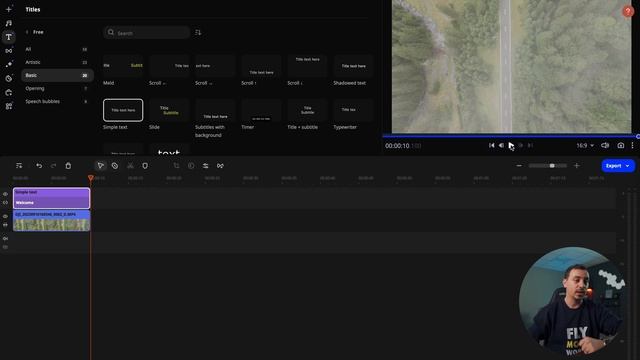This screenshot has width=640, height=360.
Task: Click the crop tool icon
Action: (176, 166)
